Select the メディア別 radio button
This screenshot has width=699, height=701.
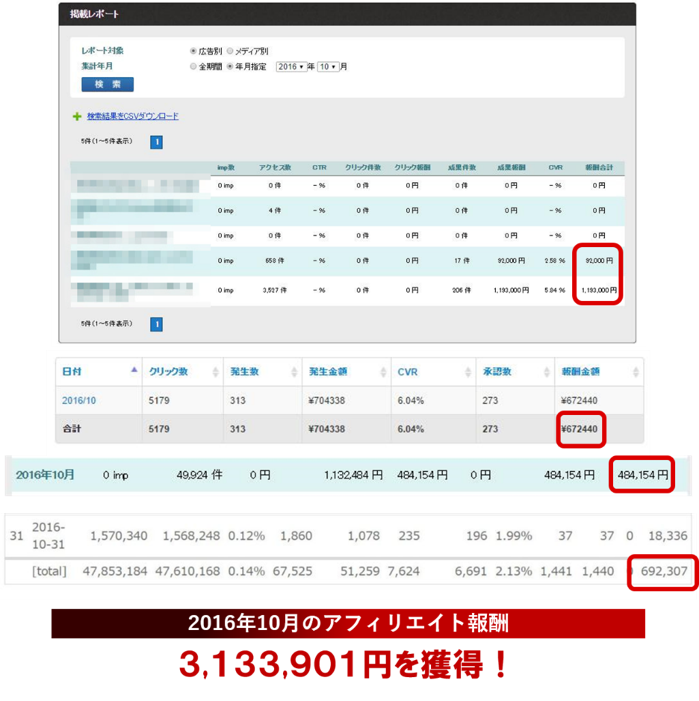click(x=230, y=51)
